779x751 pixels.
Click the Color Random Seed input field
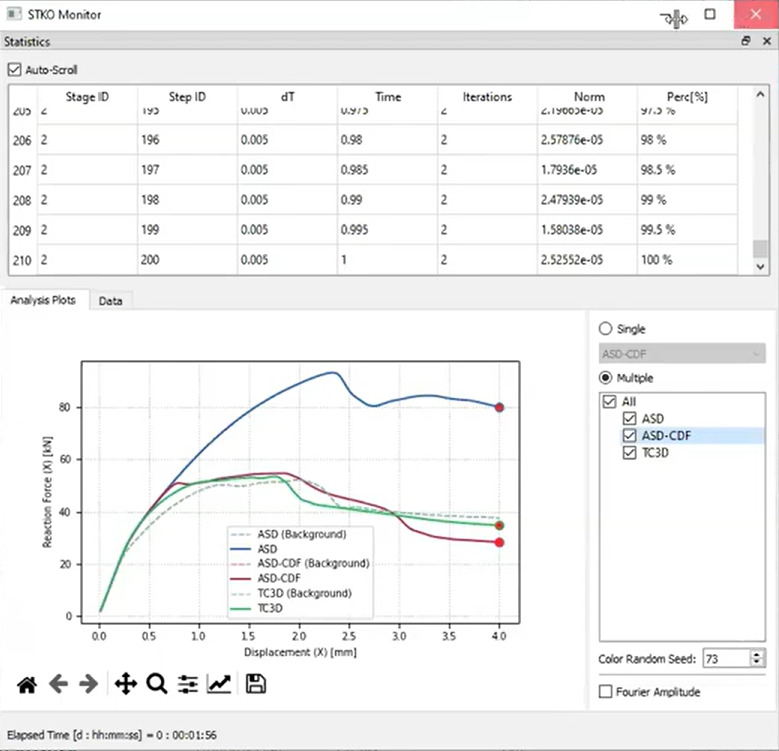(726, 659)
